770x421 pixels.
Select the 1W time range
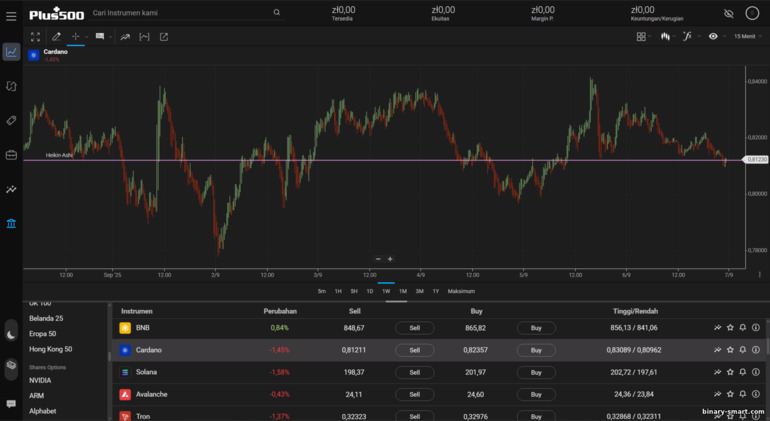point(386,291)
